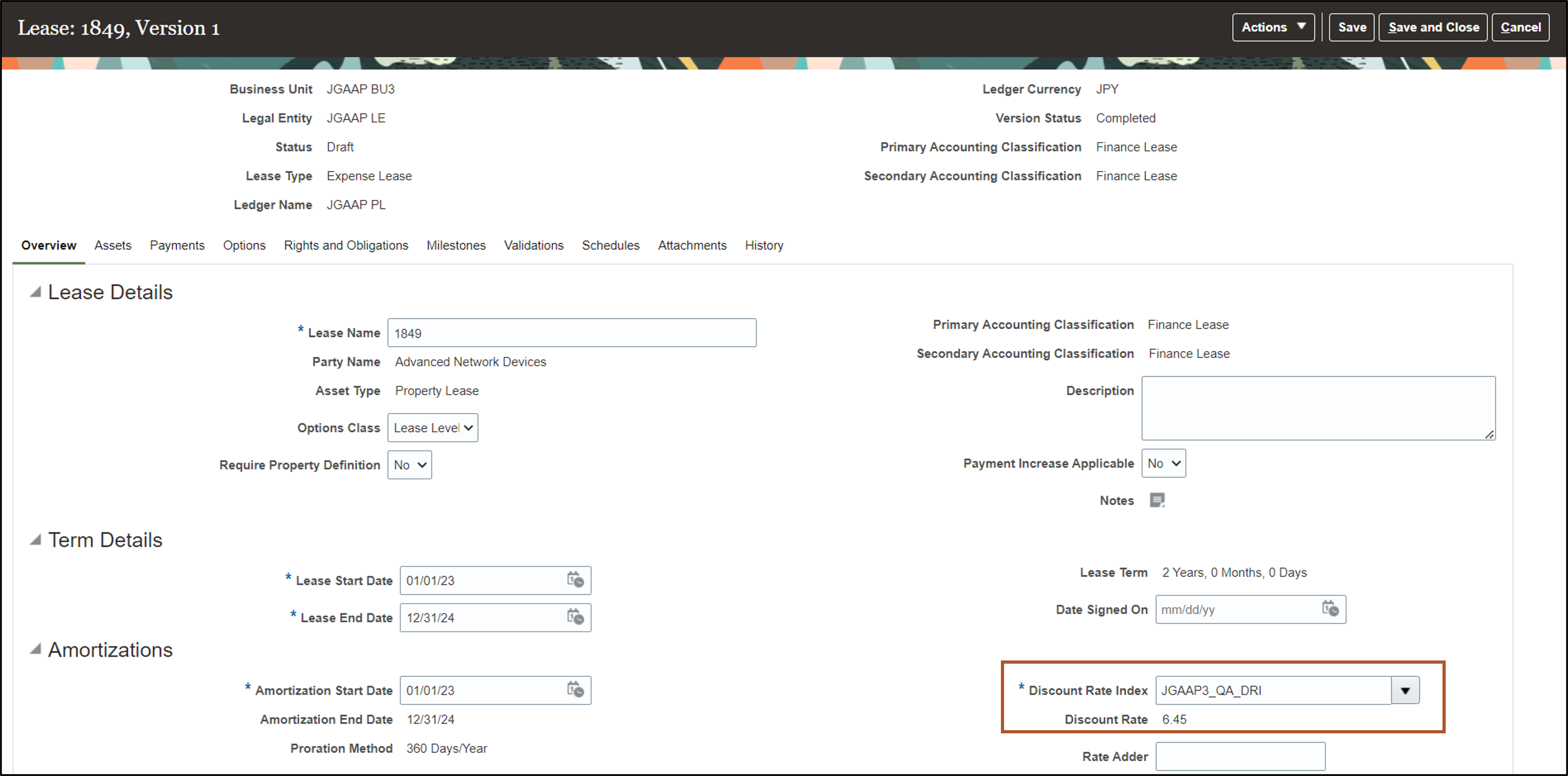
Task: Click the Save button
Action: (1351, 27)
